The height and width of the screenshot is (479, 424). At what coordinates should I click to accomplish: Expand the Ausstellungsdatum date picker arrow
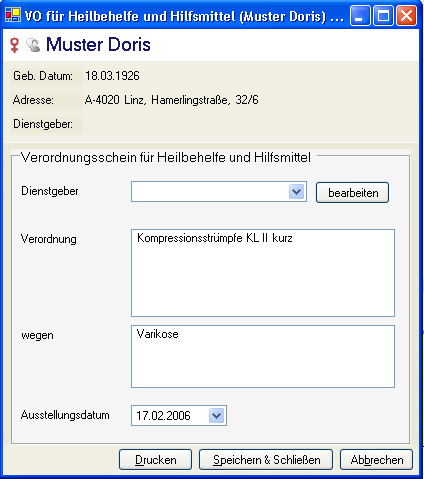pyautogui.click(x=217, y=415)
